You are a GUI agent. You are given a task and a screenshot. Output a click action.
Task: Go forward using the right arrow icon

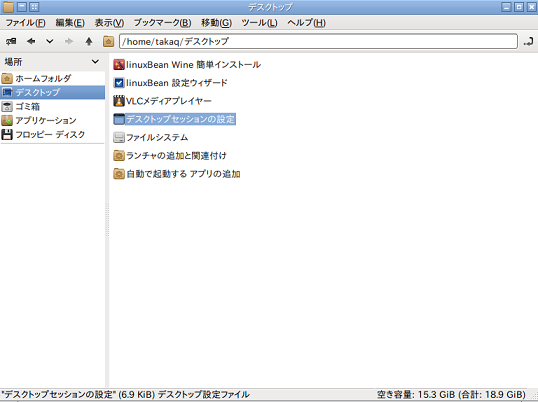[x=69, y=42]
